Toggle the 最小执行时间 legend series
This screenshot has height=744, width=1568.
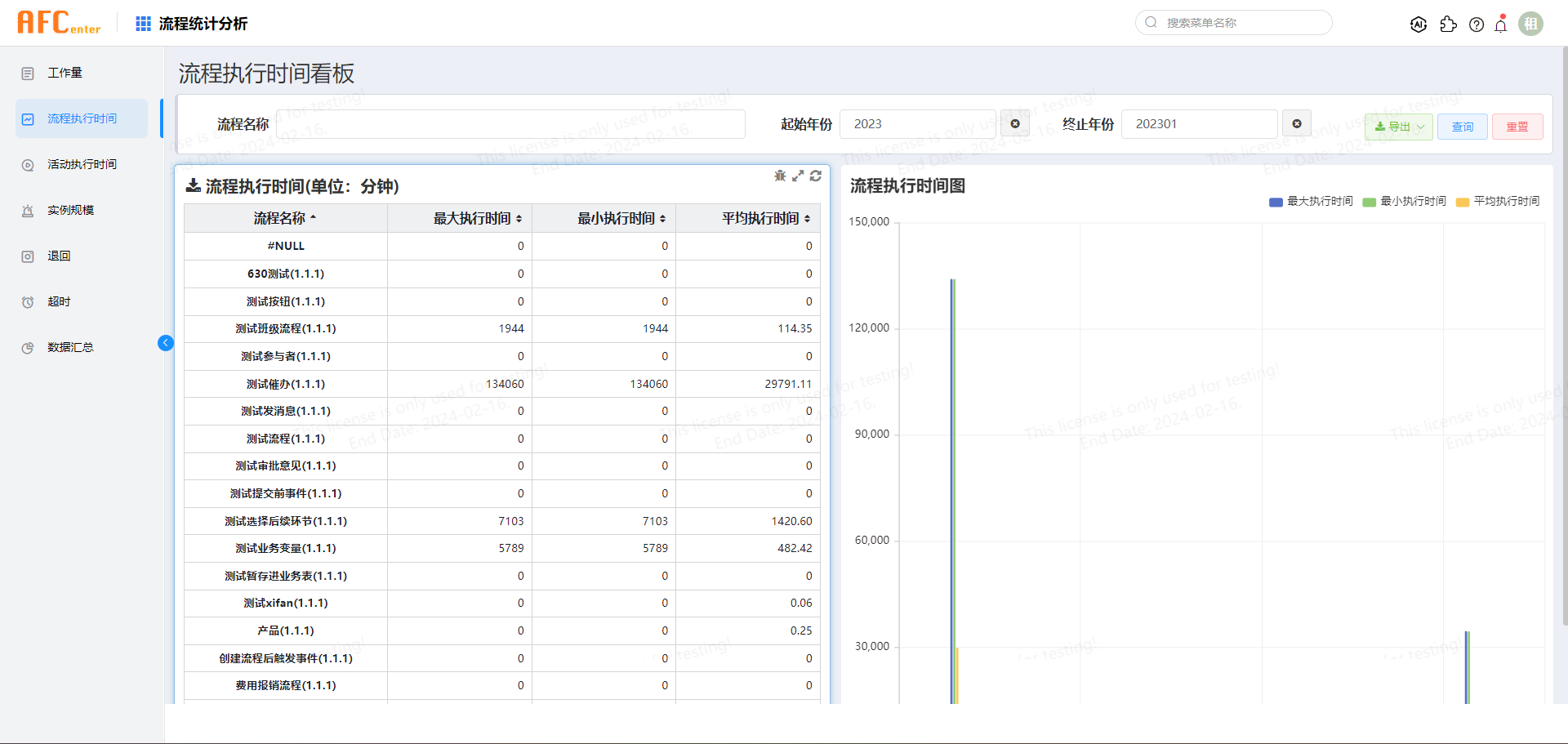click(x=1404, y=202)
